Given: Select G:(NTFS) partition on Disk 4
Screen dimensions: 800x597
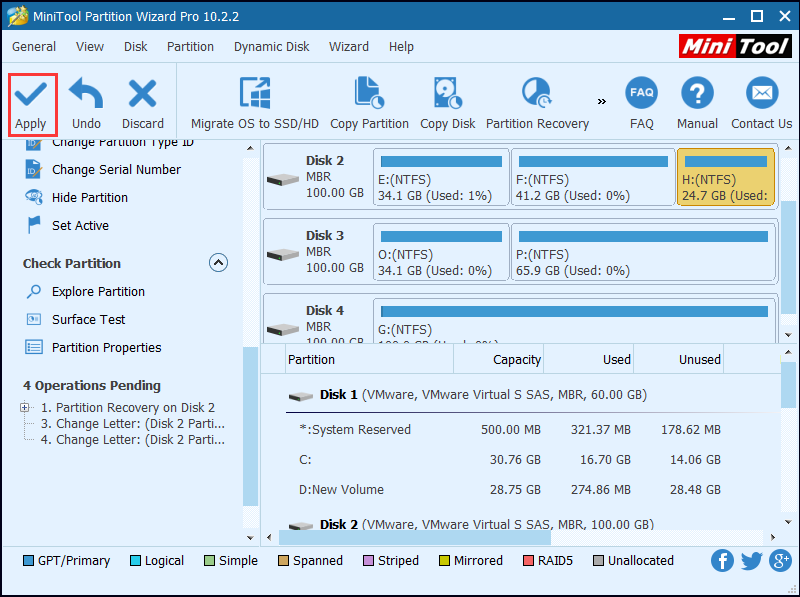Looking at the screenshot, I should tap(574, 321).
